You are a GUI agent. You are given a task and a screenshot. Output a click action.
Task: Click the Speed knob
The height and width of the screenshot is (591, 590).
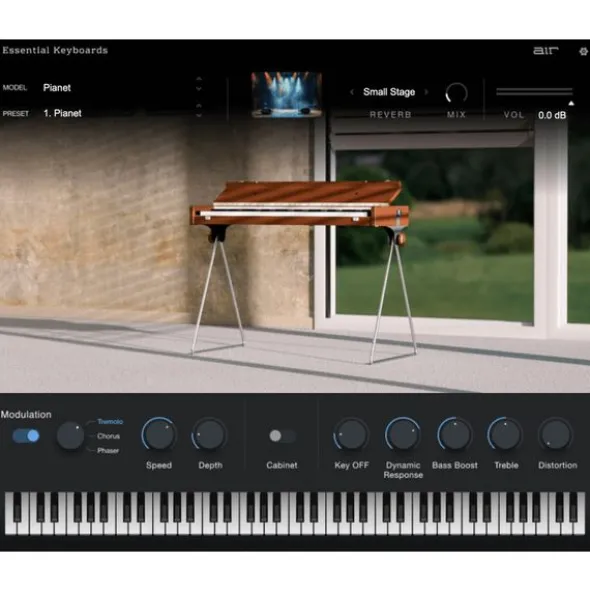coord(159,435)
